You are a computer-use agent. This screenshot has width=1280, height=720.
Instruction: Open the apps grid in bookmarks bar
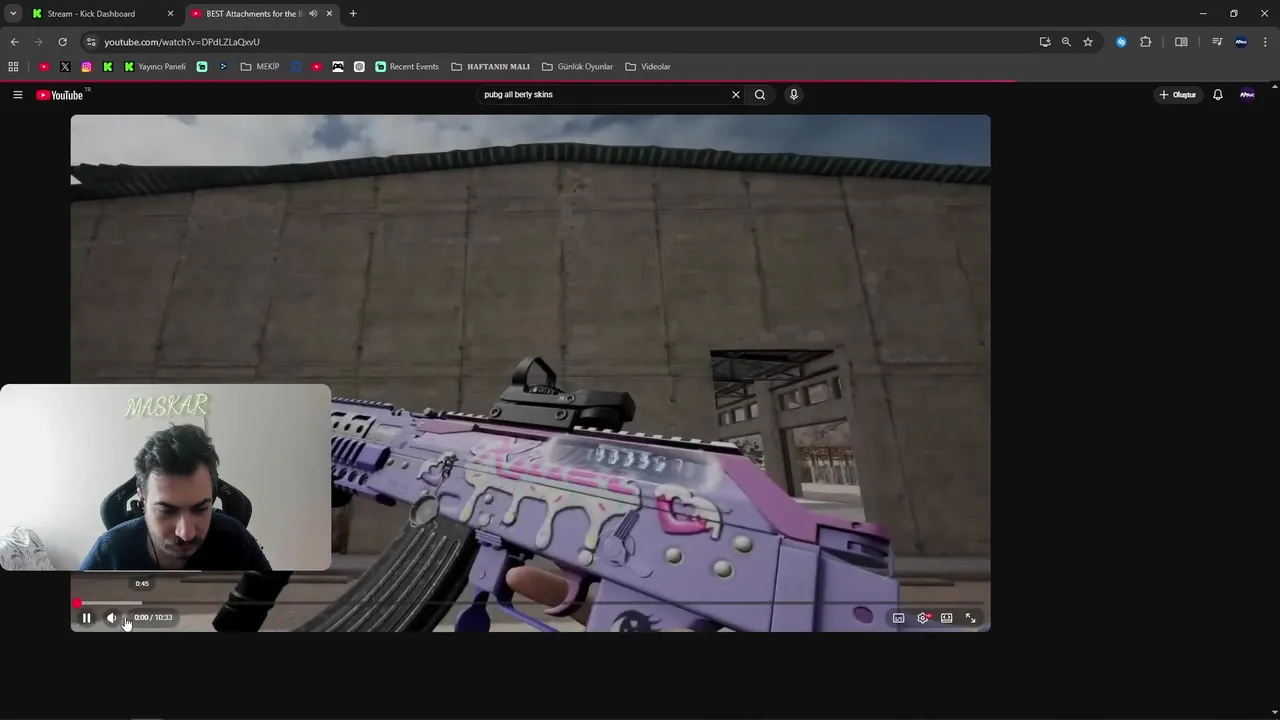click(13, 67)
